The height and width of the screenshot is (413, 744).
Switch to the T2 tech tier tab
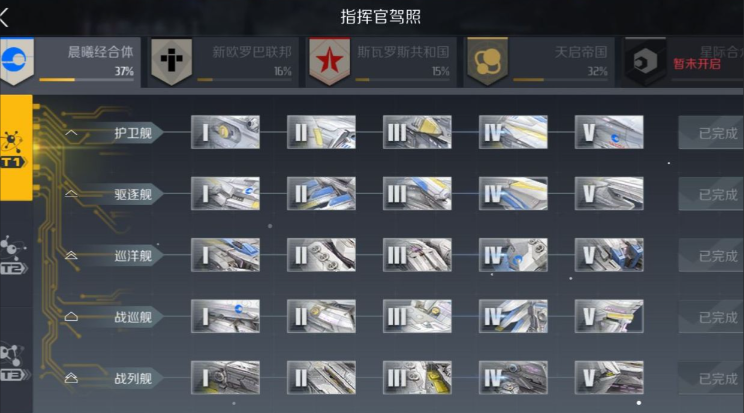14,254
